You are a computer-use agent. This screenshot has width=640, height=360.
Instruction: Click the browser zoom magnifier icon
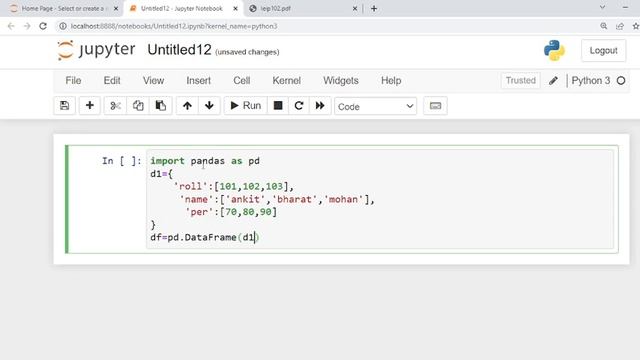(x=604, y=26)
